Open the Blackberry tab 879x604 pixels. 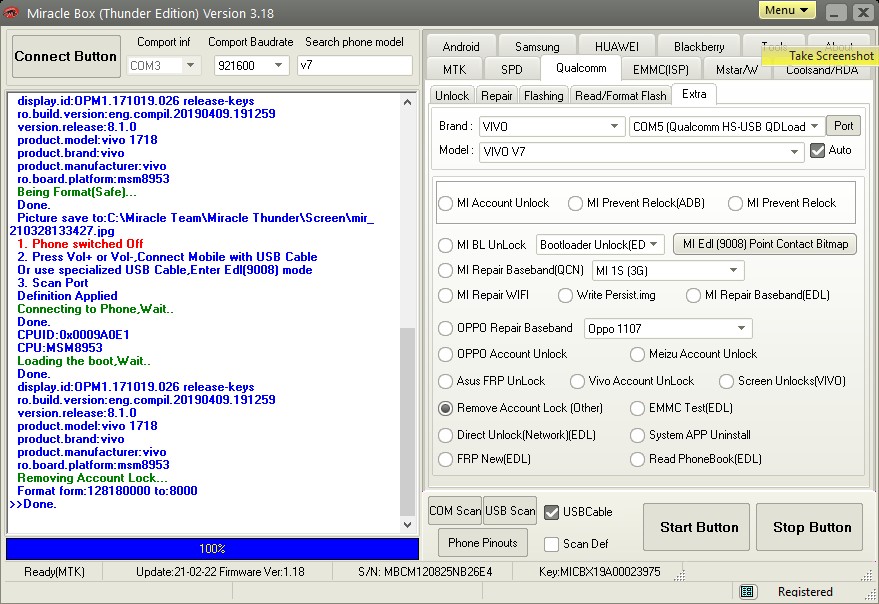click(x=698, y=47)
